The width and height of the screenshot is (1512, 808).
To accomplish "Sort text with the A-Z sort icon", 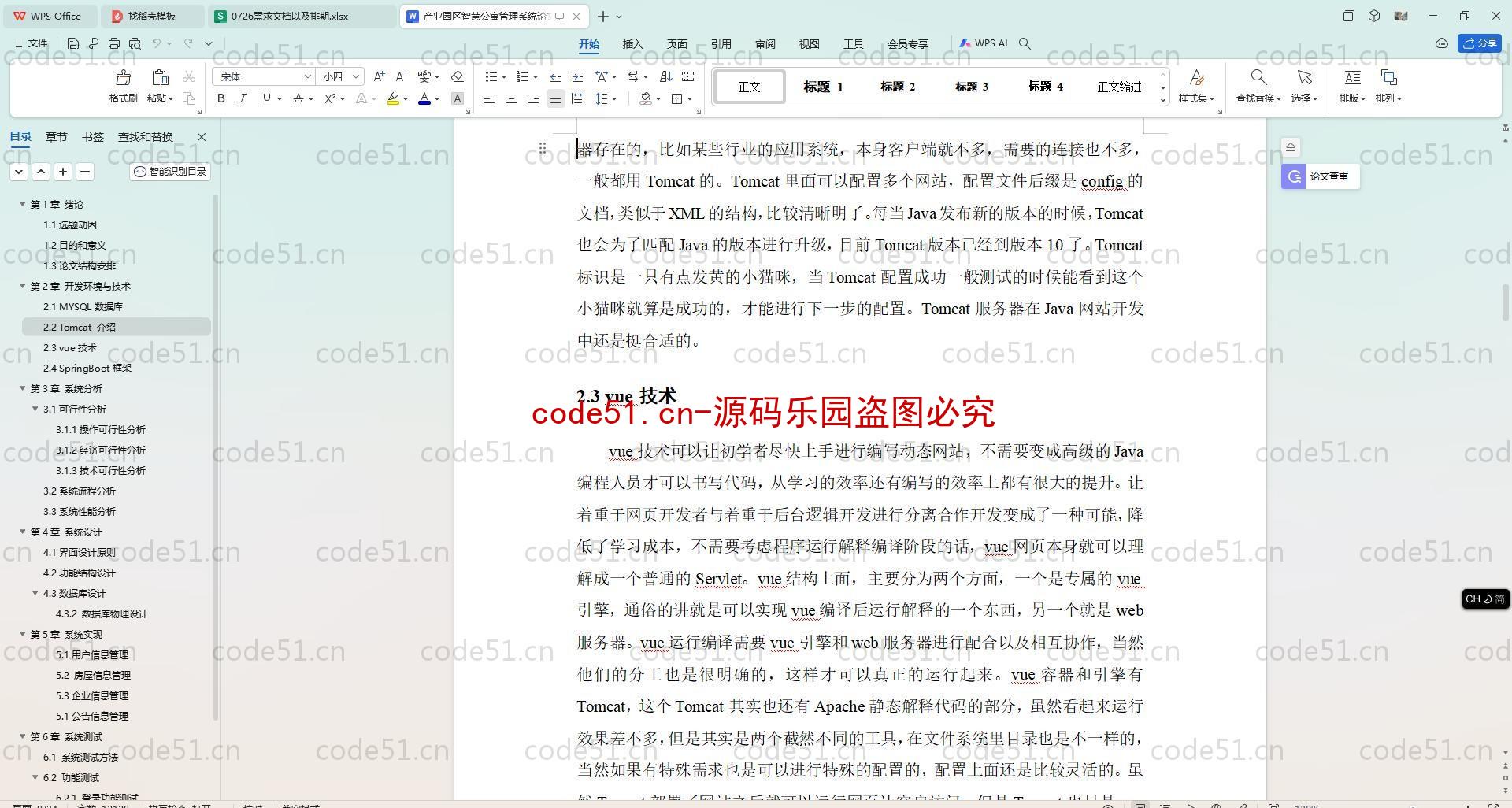I will click(x=665, y=76).
